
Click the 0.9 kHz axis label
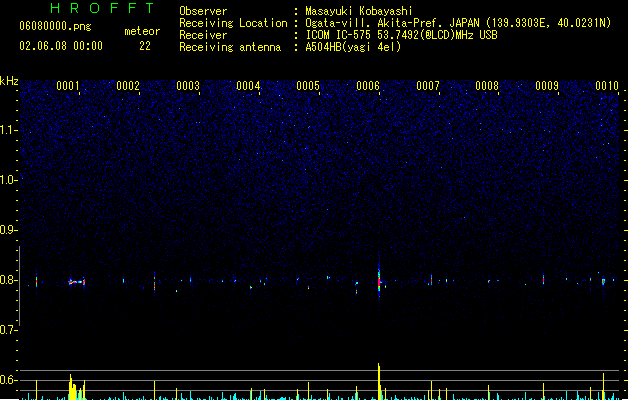9,230
